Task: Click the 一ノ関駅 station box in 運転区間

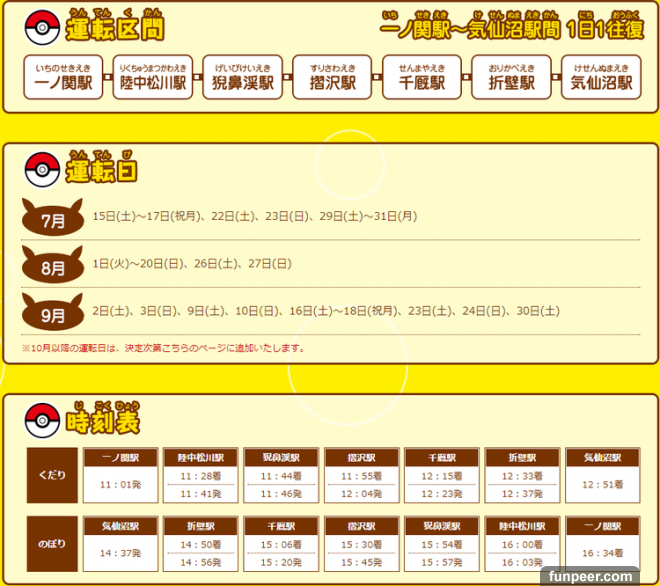Action: 63,78
